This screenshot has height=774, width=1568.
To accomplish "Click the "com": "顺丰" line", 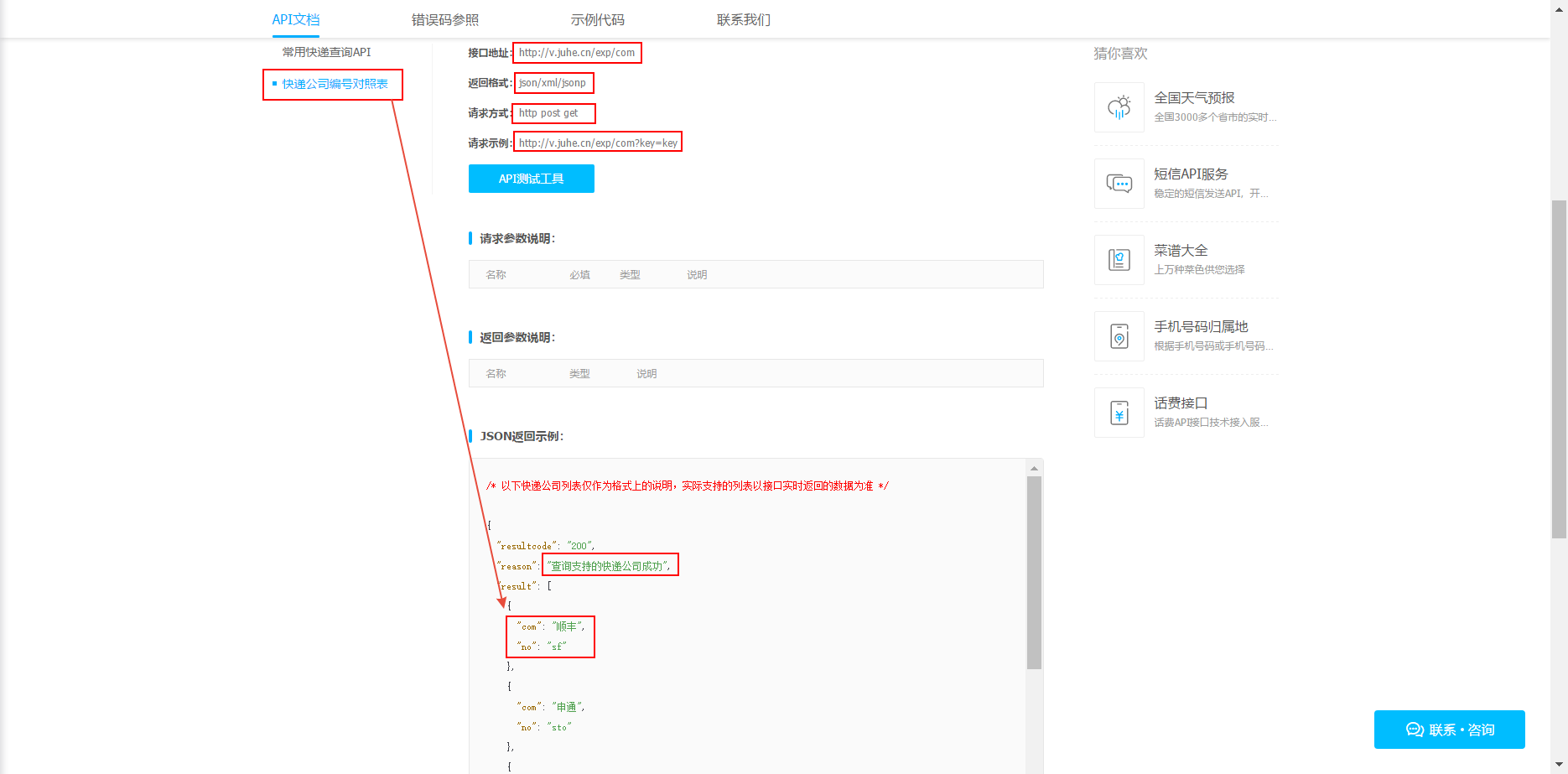I will [x=551, y=626].
